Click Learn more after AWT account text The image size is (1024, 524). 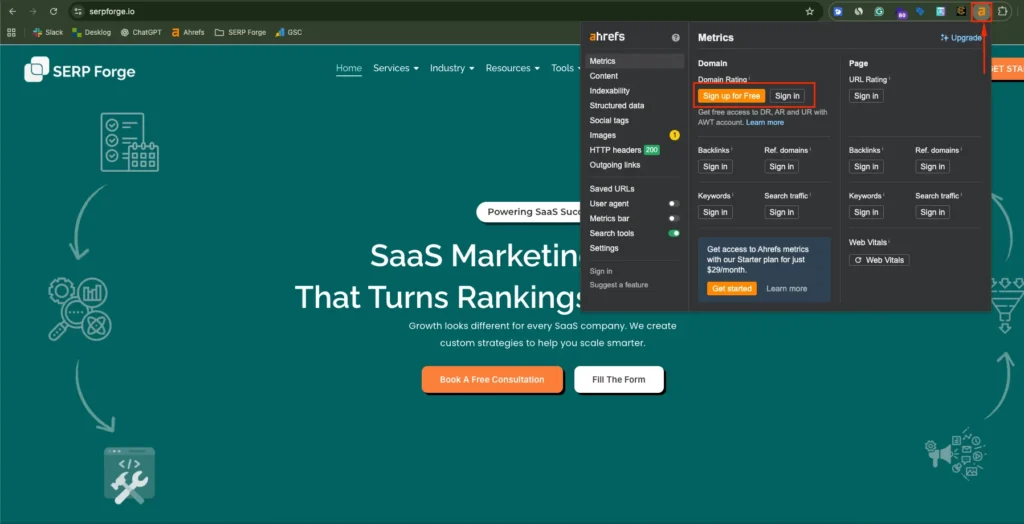765,122
